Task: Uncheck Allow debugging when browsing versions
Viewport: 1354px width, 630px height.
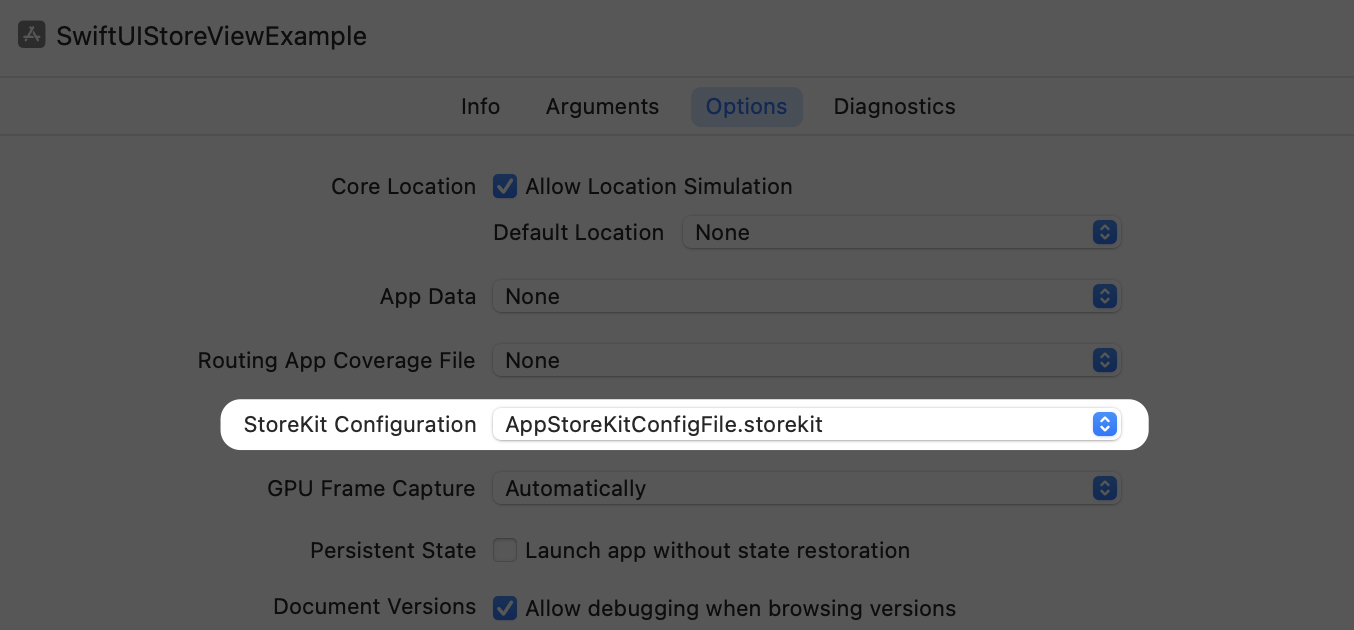Action: 505,608
